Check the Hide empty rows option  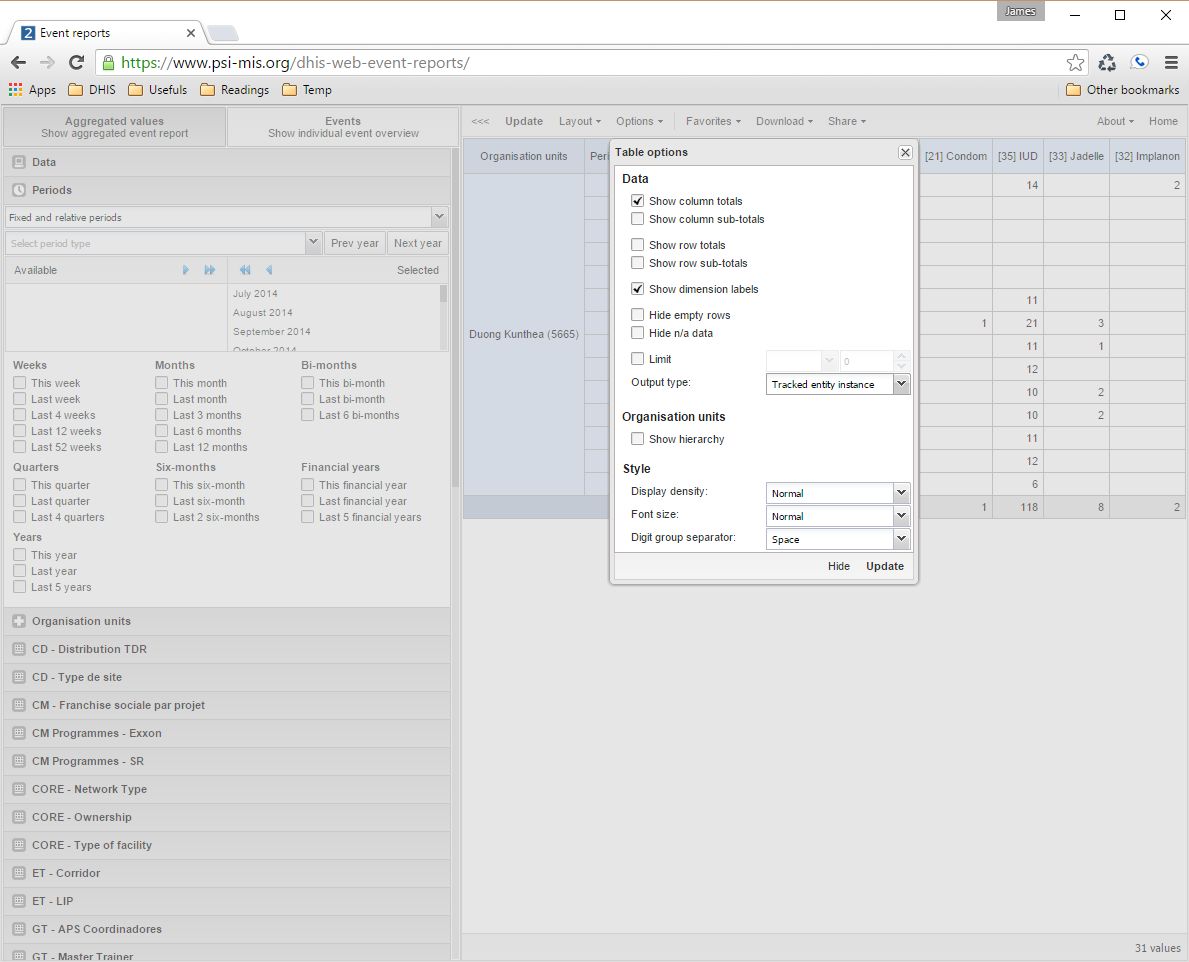[x=637, y=315]
